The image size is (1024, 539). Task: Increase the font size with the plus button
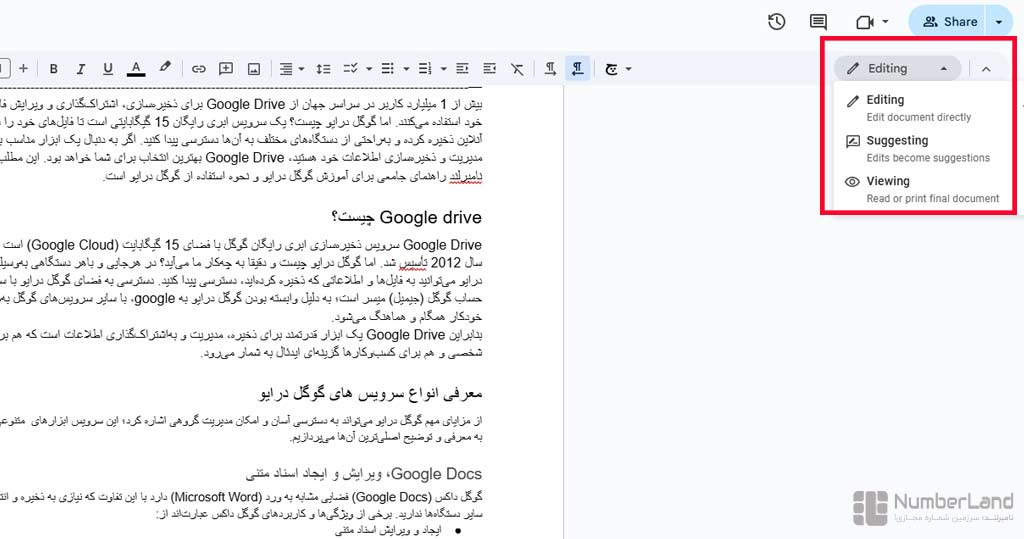click(24, 68)
